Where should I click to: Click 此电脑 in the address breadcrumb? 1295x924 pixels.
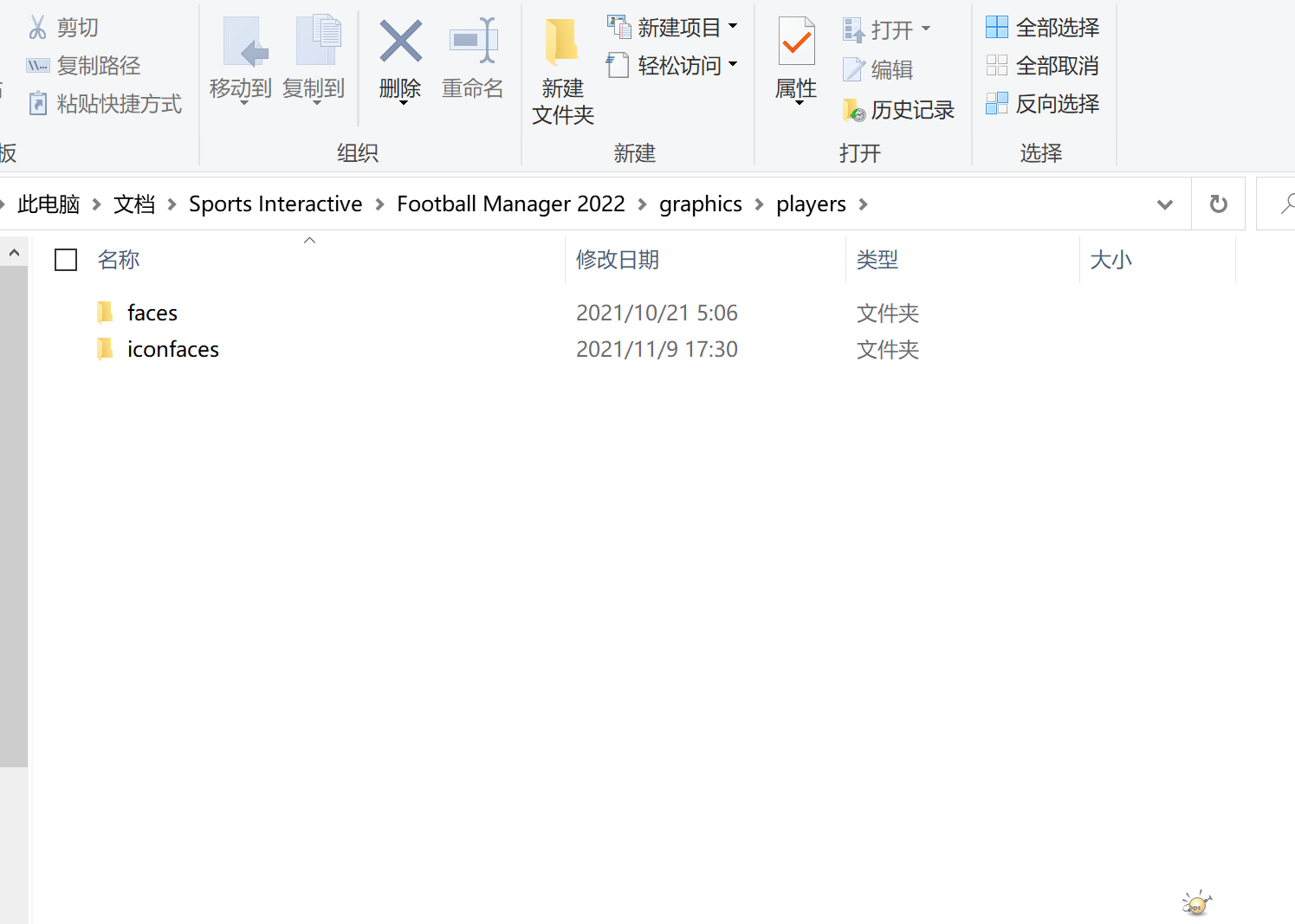49,204
